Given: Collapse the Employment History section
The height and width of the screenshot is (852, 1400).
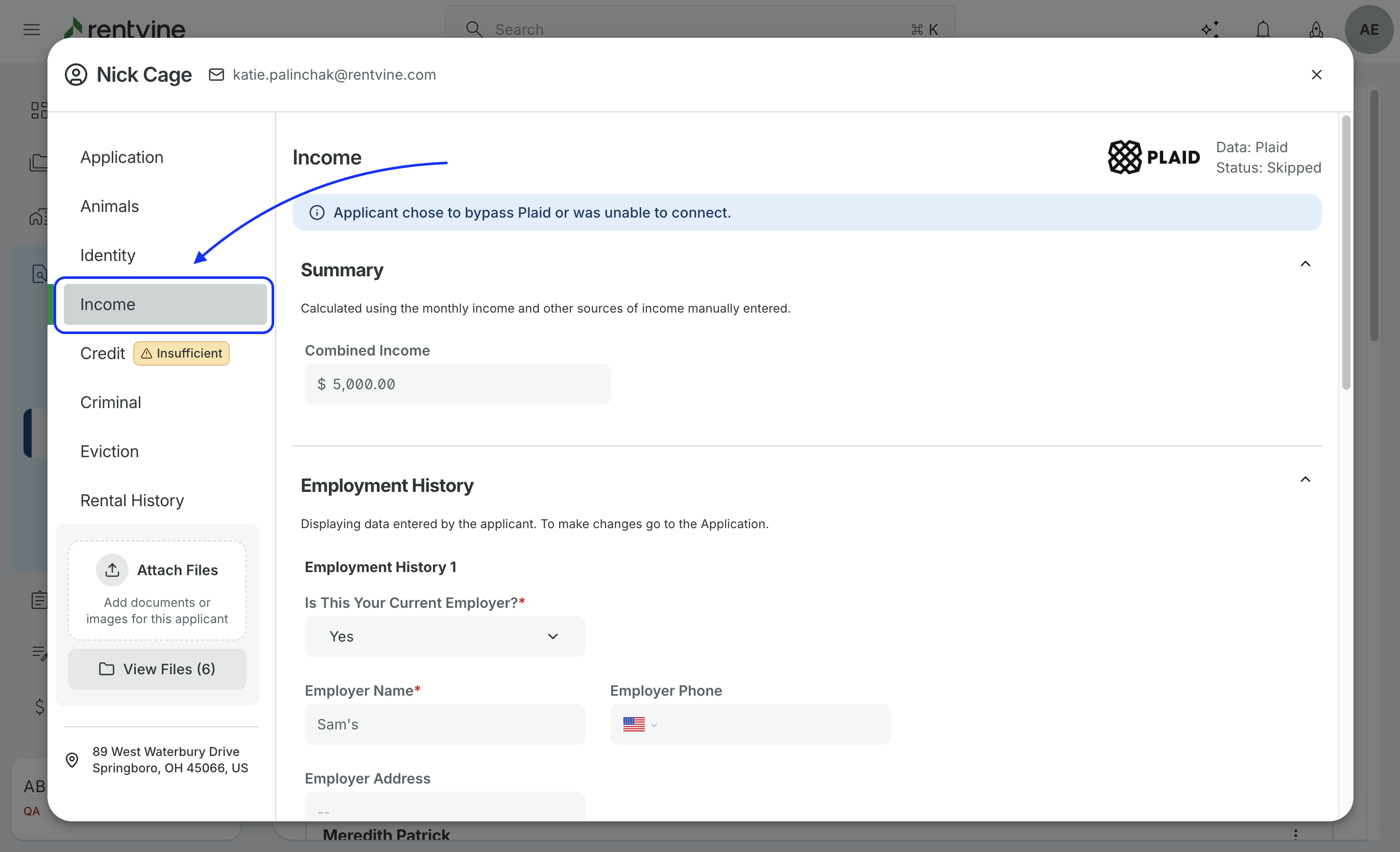Looking at the screenshot, I should coord(1305,480).
